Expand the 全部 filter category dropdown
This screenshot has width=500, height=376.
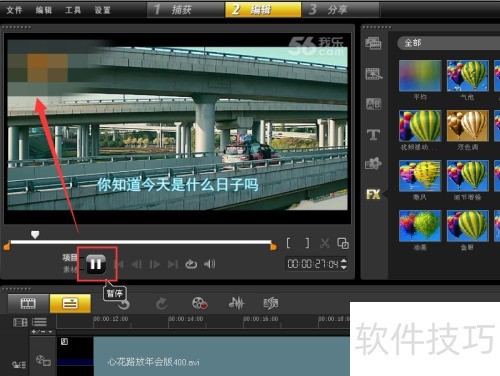[x=449, y=43]
